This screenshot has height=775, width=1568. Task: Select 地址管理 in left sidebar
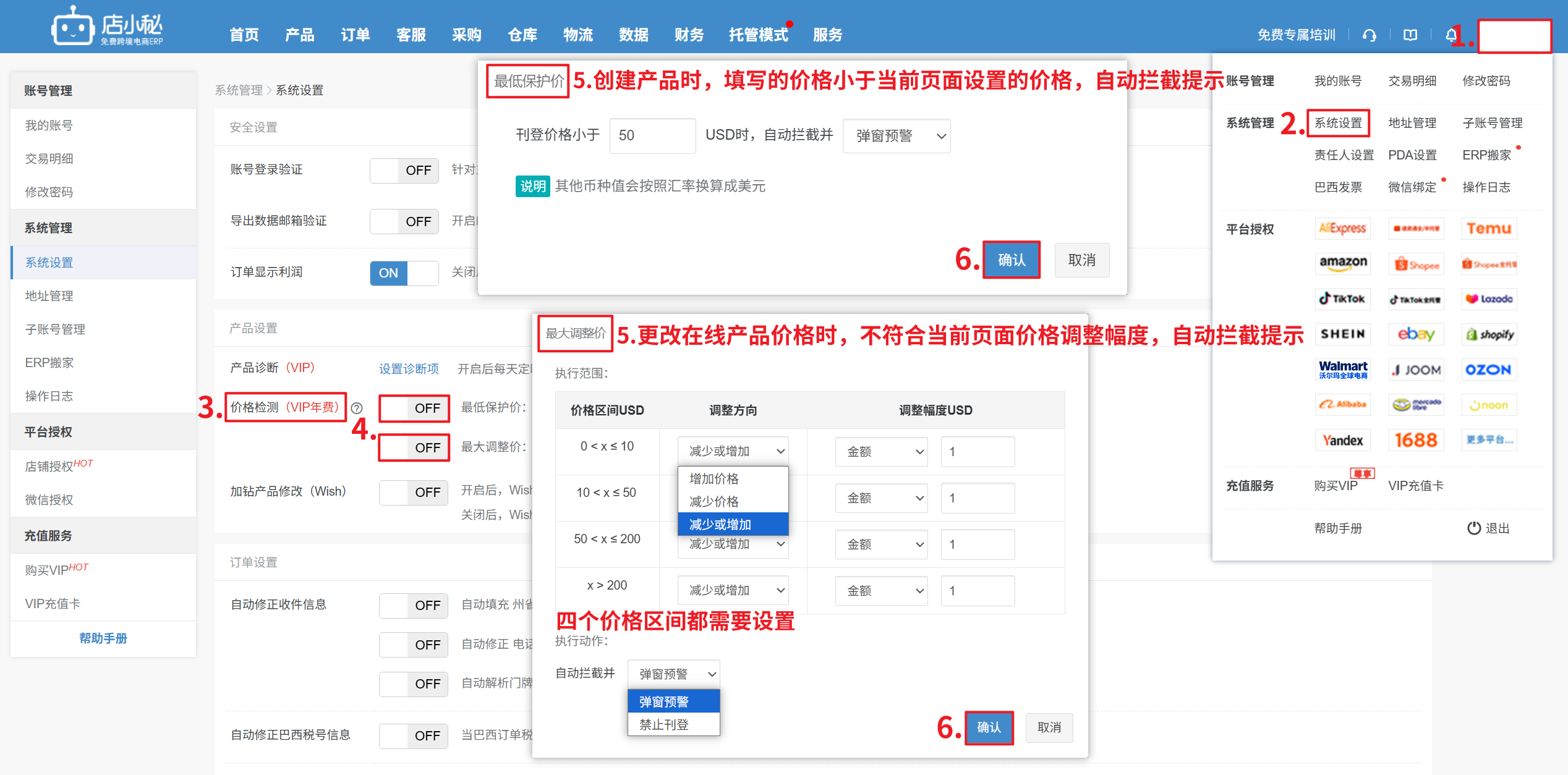click(x=49, y=296)
